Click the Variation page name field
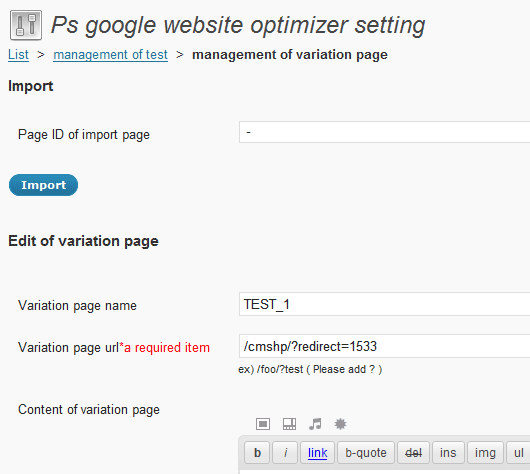Screen dimensions: 530x474 coord(384,304)
